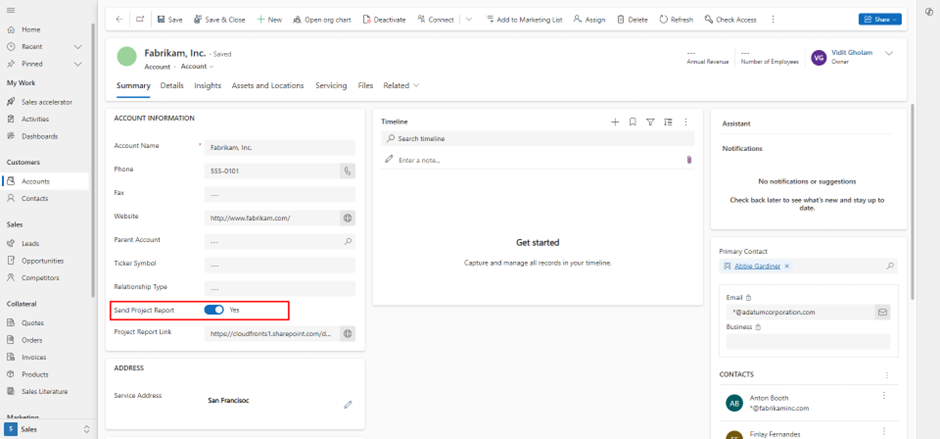Click Check Access command

pyautogui.click(x=730, y=19)
